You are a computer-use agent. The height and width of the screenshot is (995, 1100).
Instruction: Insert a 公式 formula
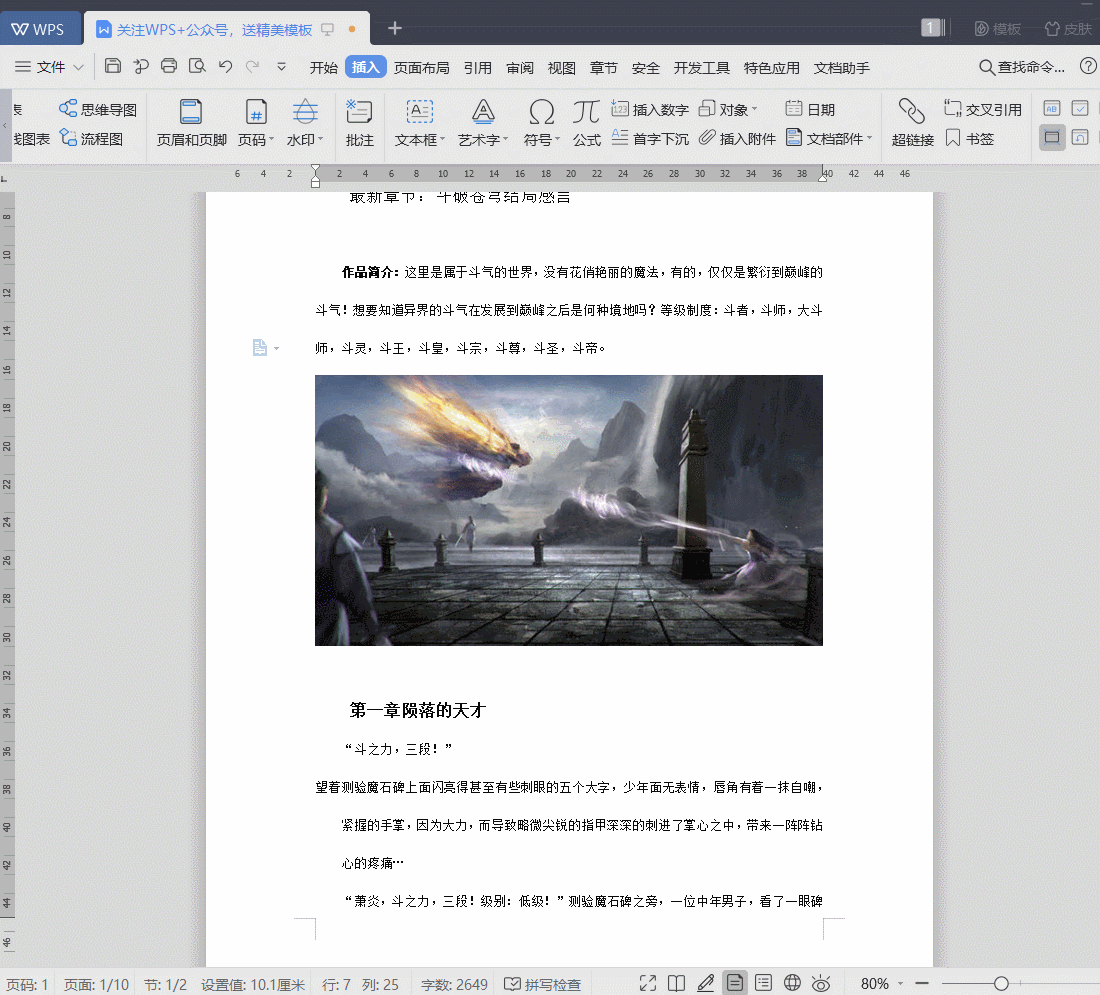click(586, 123)
